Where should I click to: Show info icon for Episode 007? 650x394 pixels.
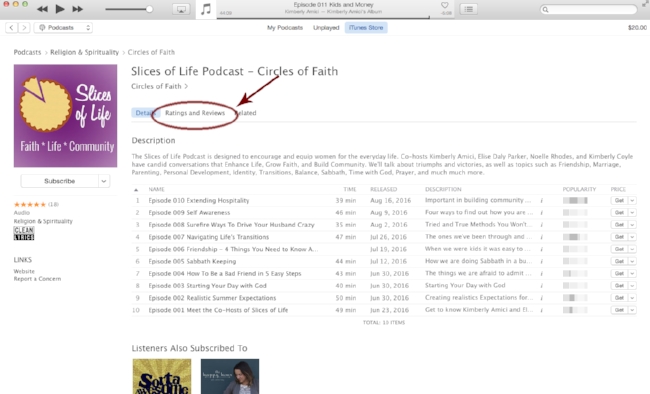pos(541,237)
